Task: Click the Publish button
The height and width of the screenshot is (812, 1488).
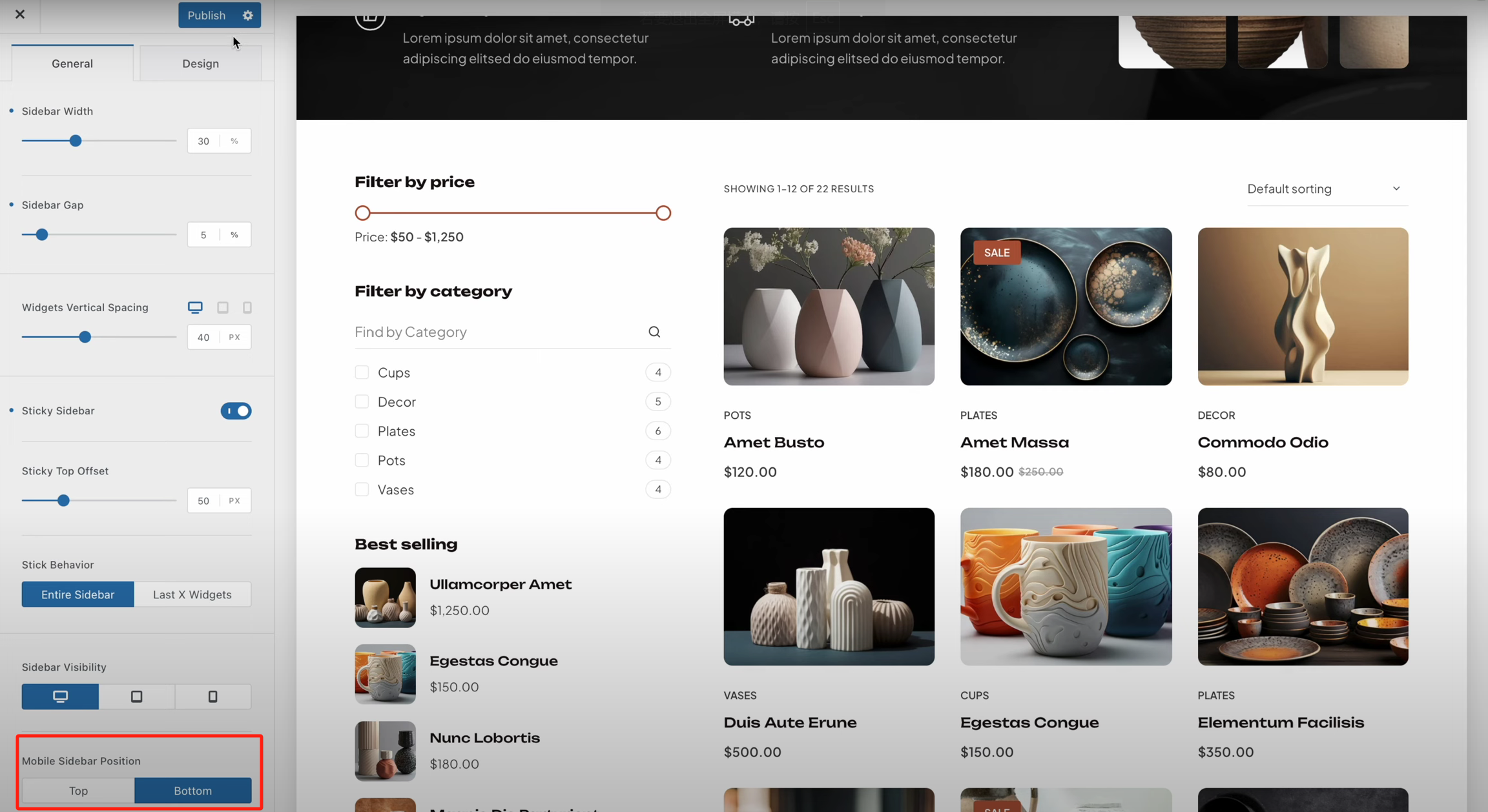Action: pyautogui.click(x=207, y=15)
